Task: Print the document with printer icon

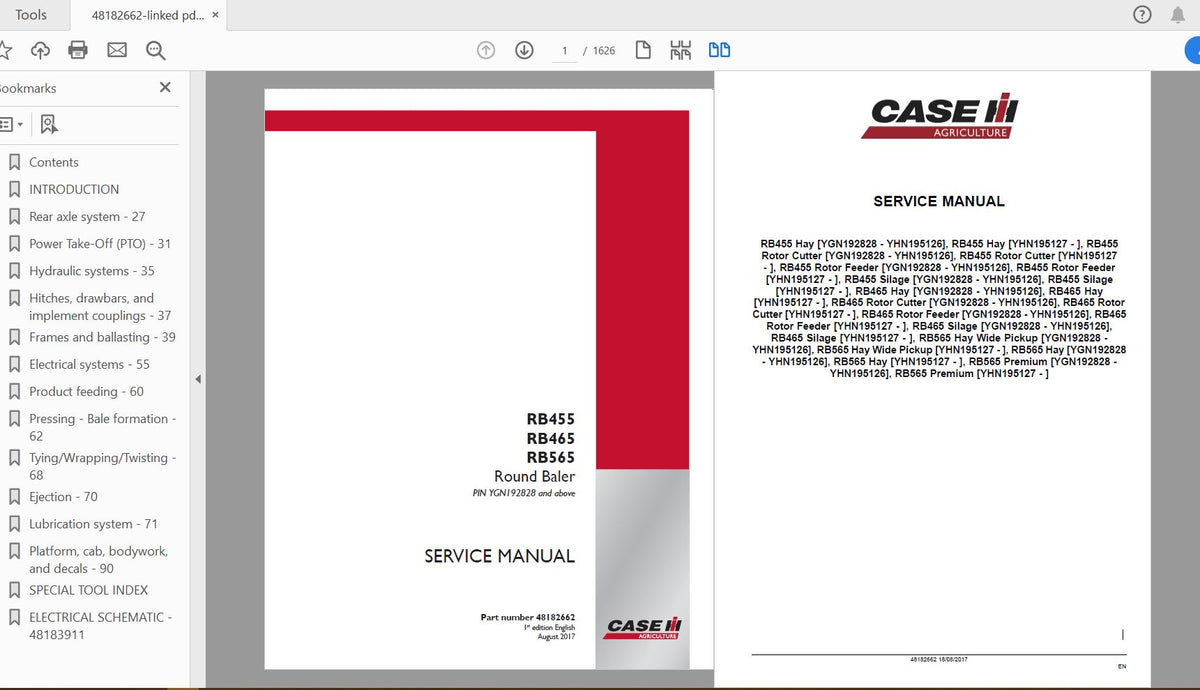Action: pos(78,50)
